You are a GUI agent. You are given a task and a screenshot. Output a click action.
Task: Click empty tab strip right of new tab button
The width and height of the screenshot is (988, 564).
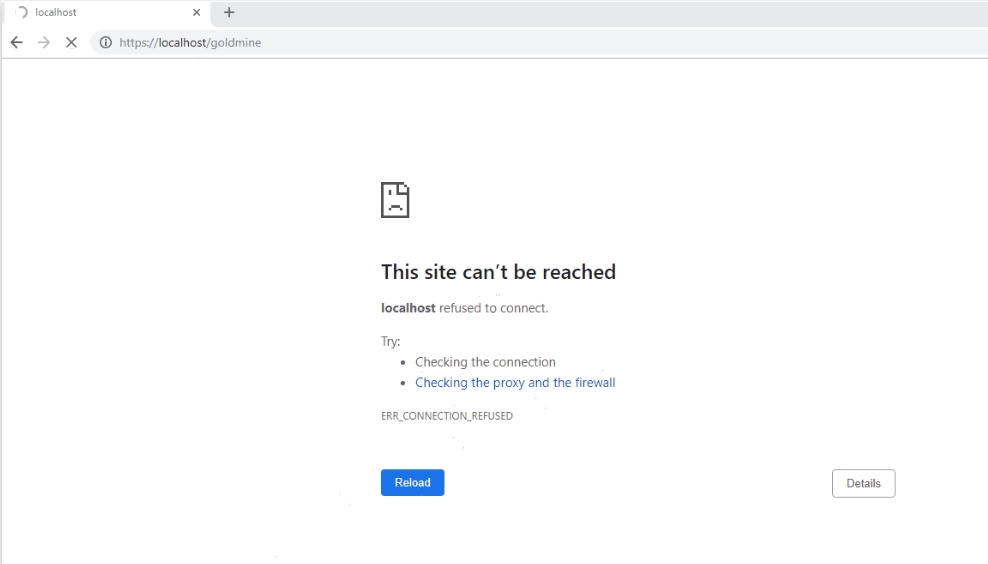(x=600, y=13)
